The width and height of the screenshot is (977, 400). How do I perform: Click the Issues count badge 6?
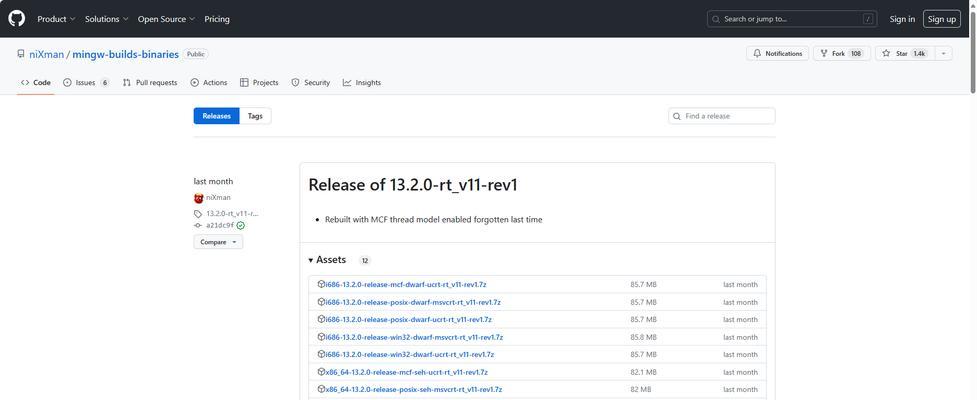104,83
